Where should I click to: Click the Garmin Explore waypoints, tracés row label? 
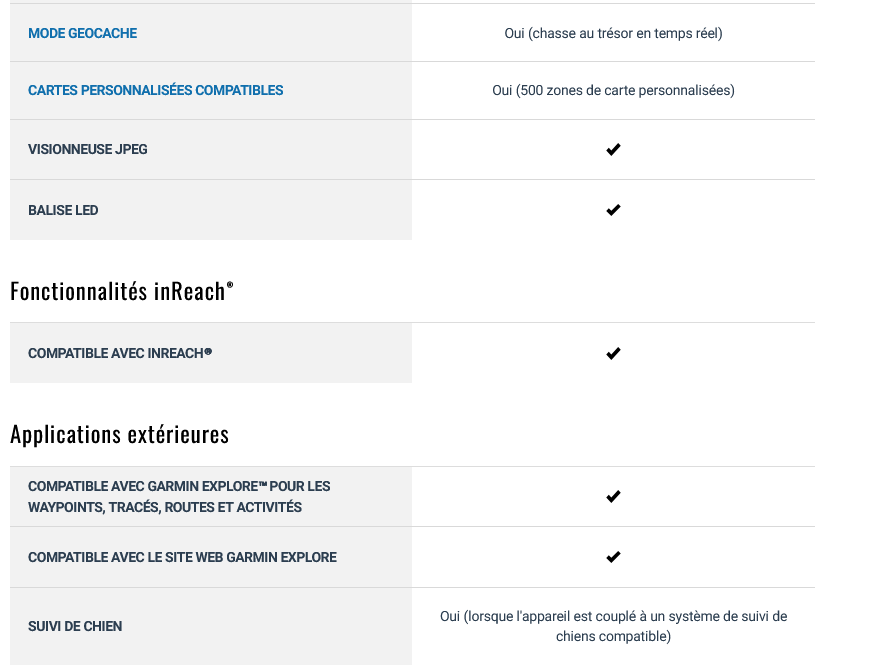pos(179,497)
